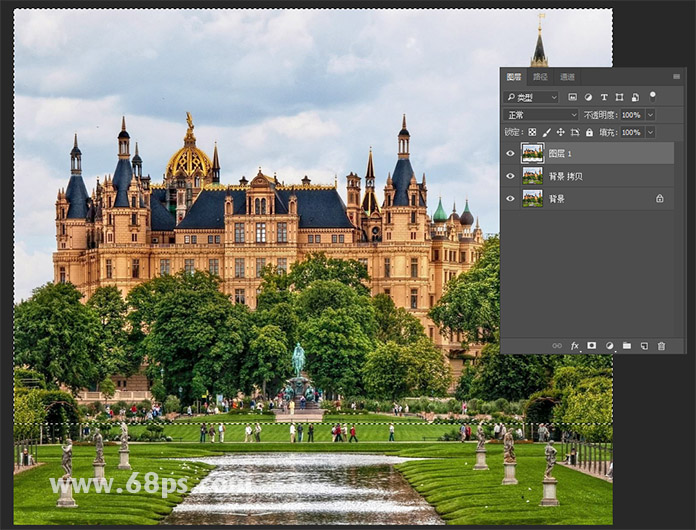Open the Layers panel flyout menu
This screenshot has width=696, height=530.
[x=676, y=76]
